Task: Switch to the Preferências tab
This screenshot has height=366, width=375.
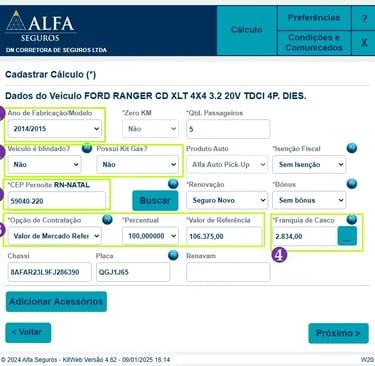Action: [314, 18]
